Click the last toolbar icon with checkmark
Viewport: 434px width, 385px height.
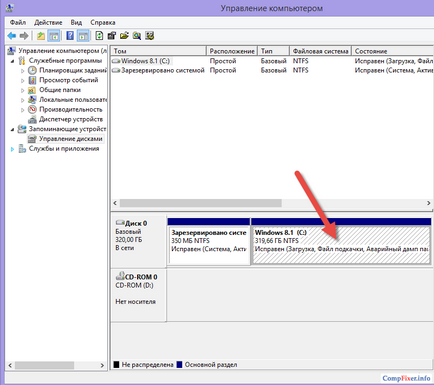tap(150, 36)
